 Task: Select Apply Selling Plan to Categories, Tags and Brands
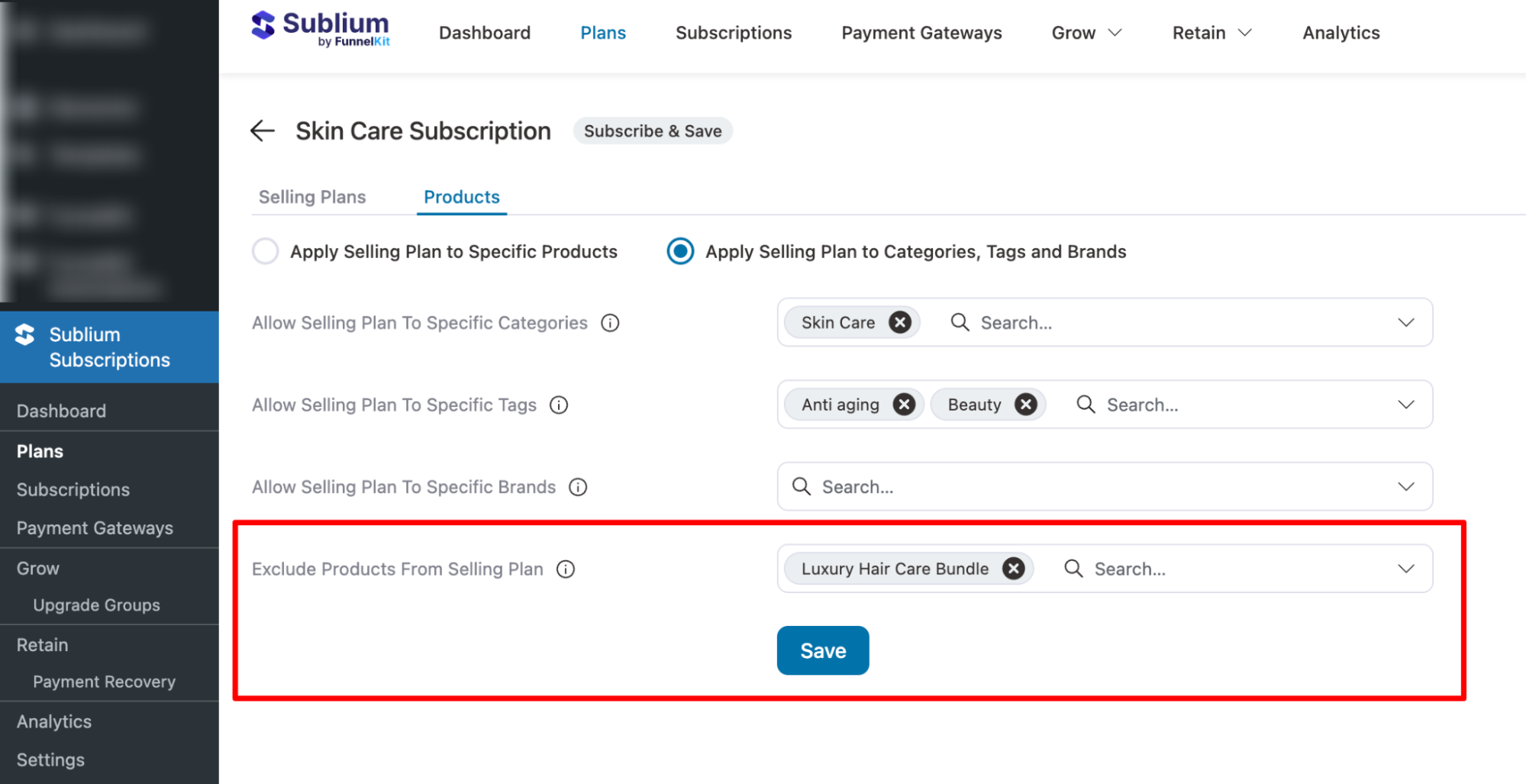679,251
